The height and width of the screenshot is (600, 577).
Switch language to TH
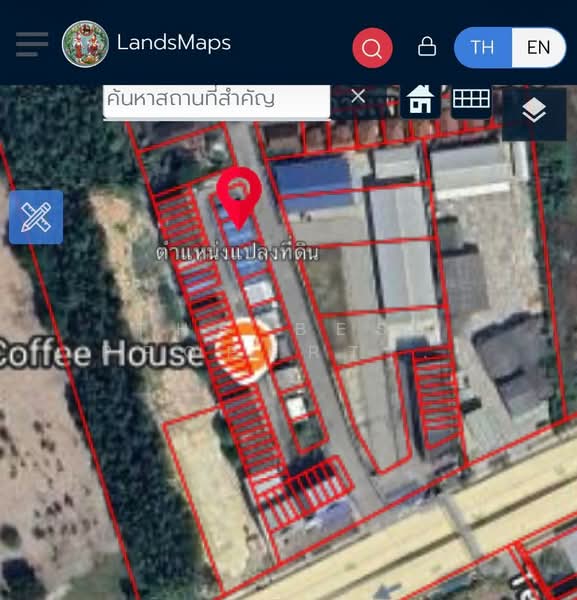pyautogui.click(x=482, y=47)
